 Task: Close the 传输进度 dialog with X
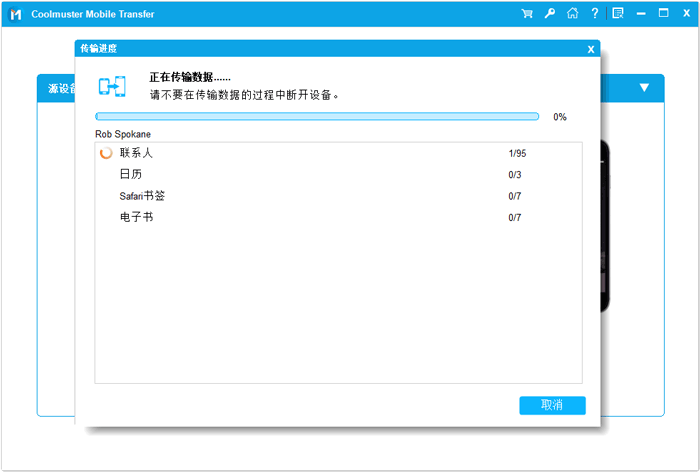tap(591, 49)
